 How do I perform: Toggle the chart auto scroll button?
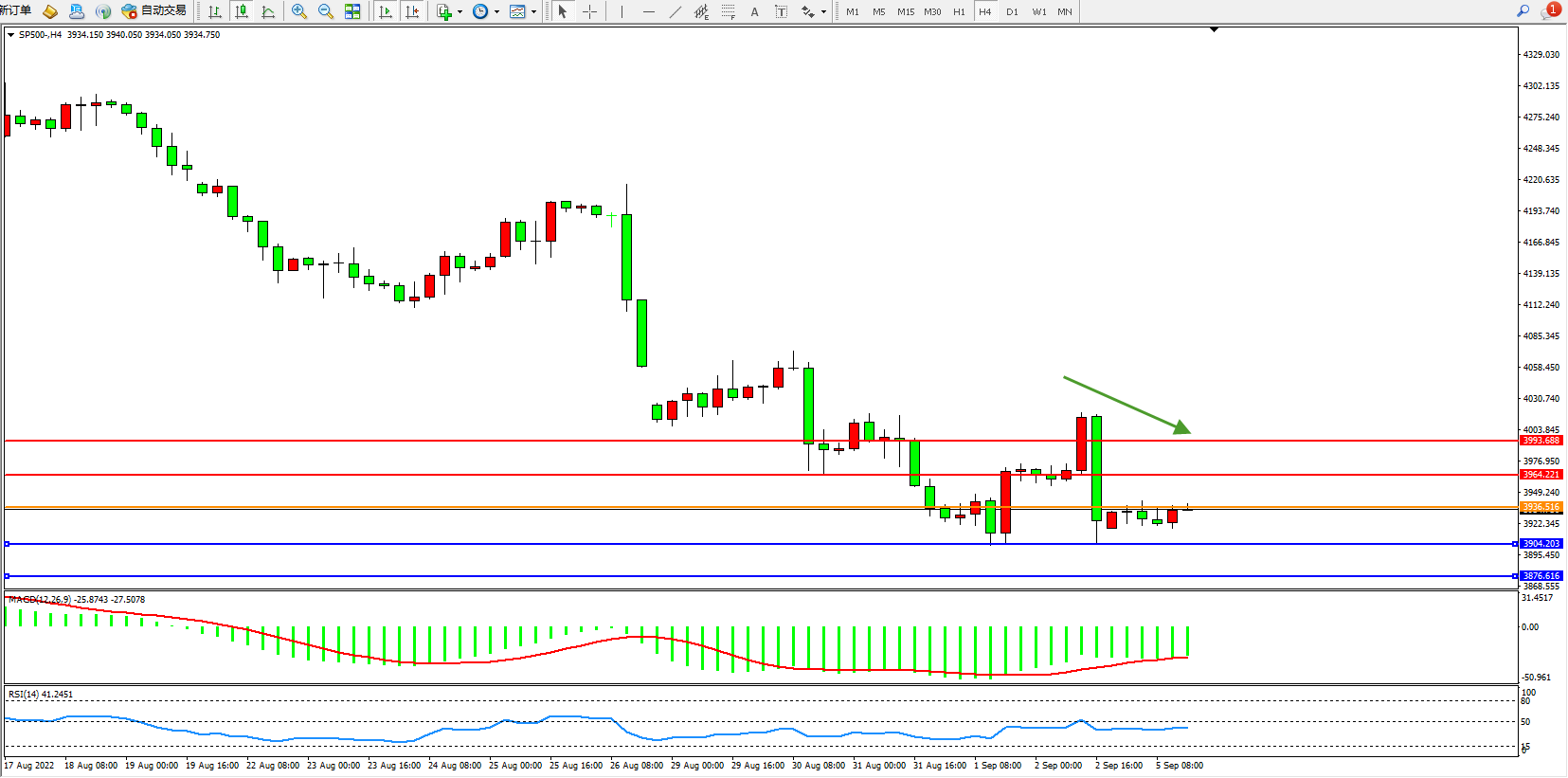(x=386, y=11)
